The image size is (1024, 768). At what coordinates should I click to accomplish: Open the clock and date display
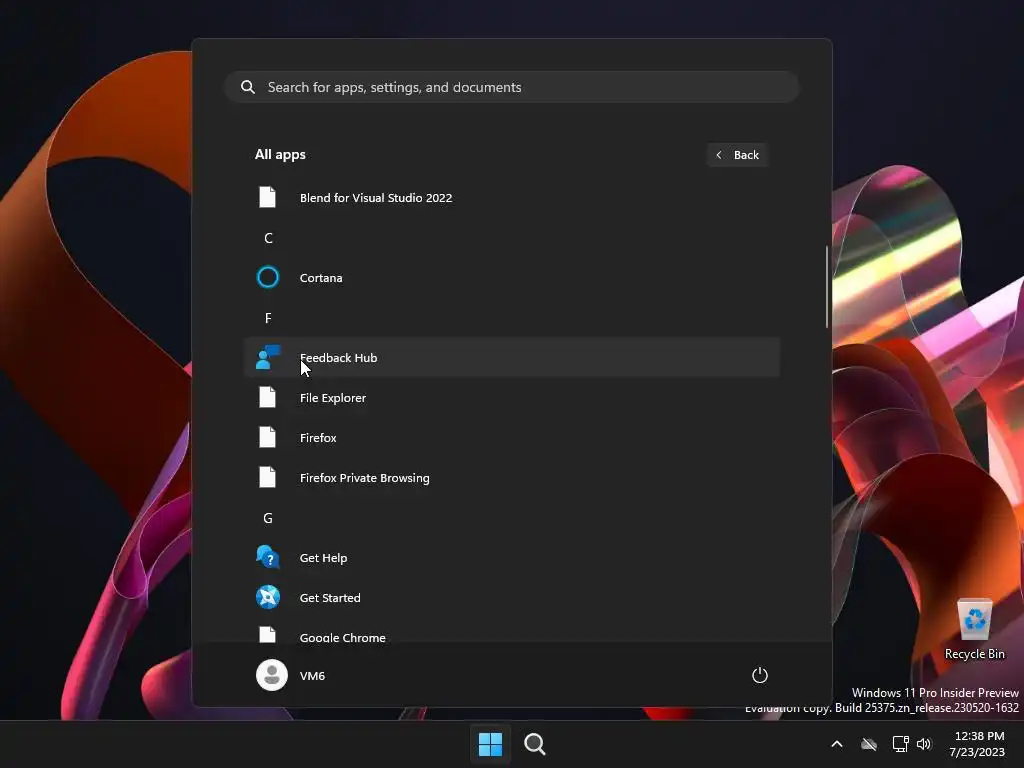(x=978, y=744)
